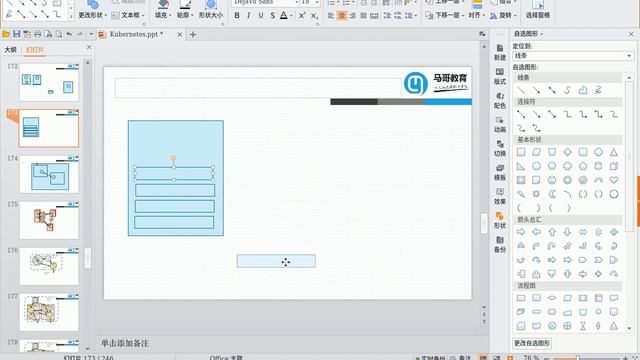Viewport: 640px width, 360px height.
Task: Close the slide thumbnail pane
Action: pos(89,47)
